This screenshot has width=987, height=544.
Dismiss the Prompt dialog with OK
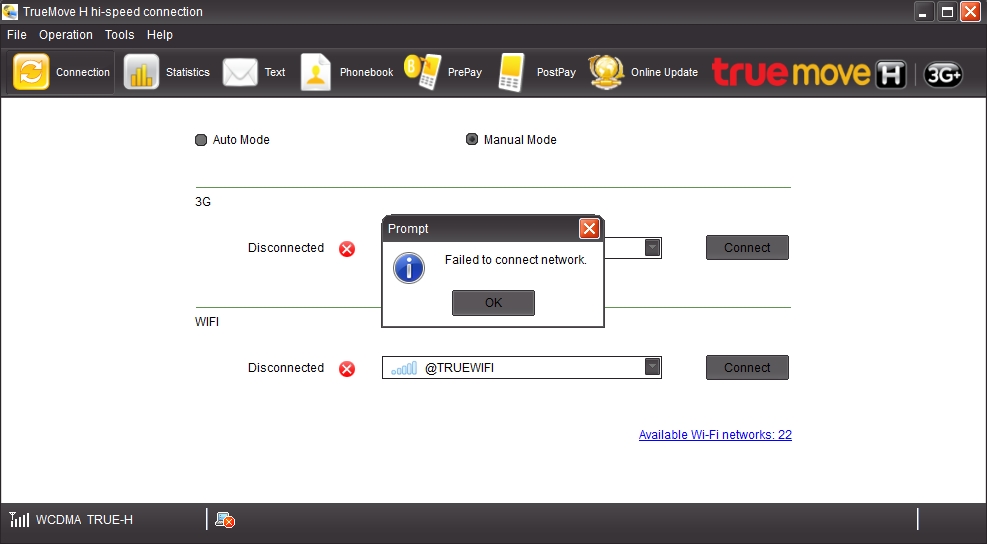point(494,303)
